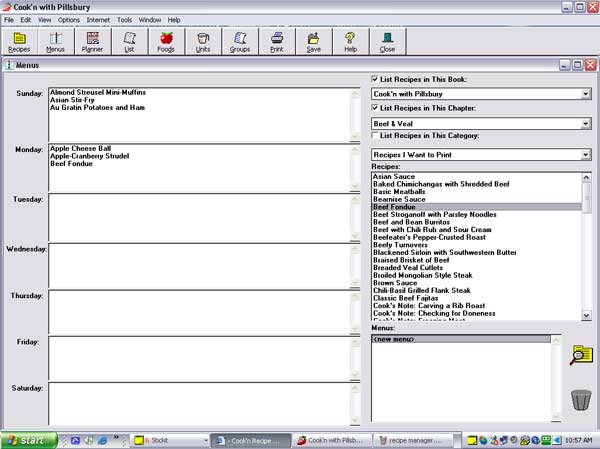Open the Menus toolbar button
This screenshot has width=600, height=449.
click(x=55, y=41)
